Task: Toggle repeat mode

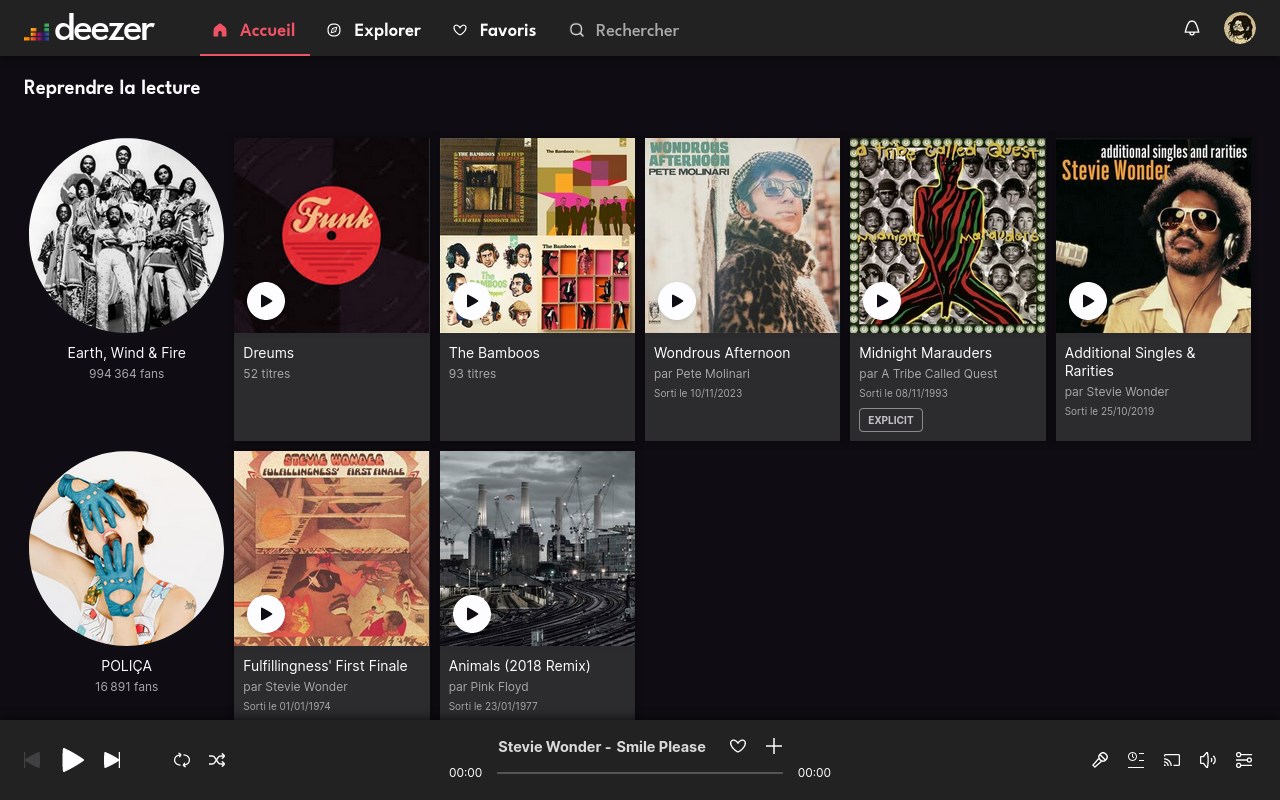Action: click(181, 760)
